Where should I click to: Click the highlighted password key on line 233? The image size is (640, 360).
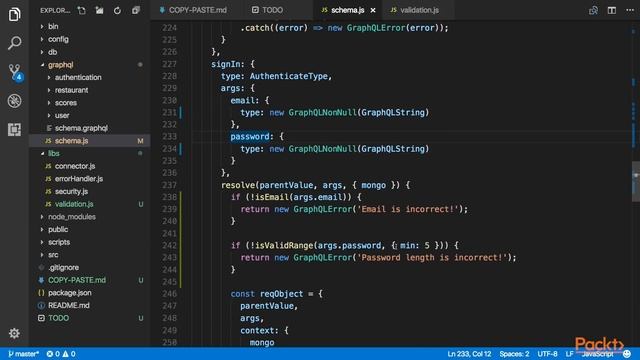250,136
